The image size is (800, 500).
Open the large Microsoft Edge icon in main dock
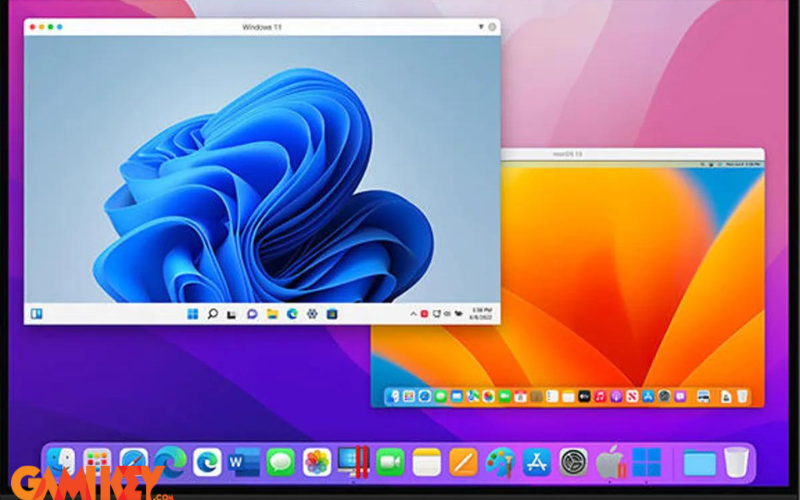pos(170,462)
